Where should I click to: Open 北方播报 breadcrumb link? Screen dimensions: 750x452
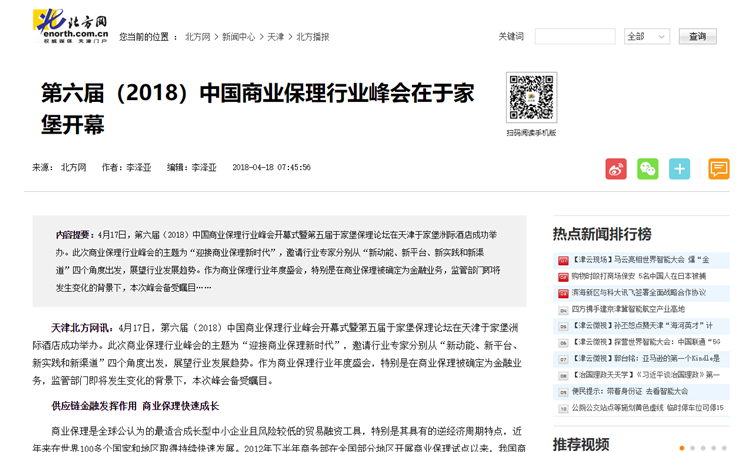click(x=313, y=37)
